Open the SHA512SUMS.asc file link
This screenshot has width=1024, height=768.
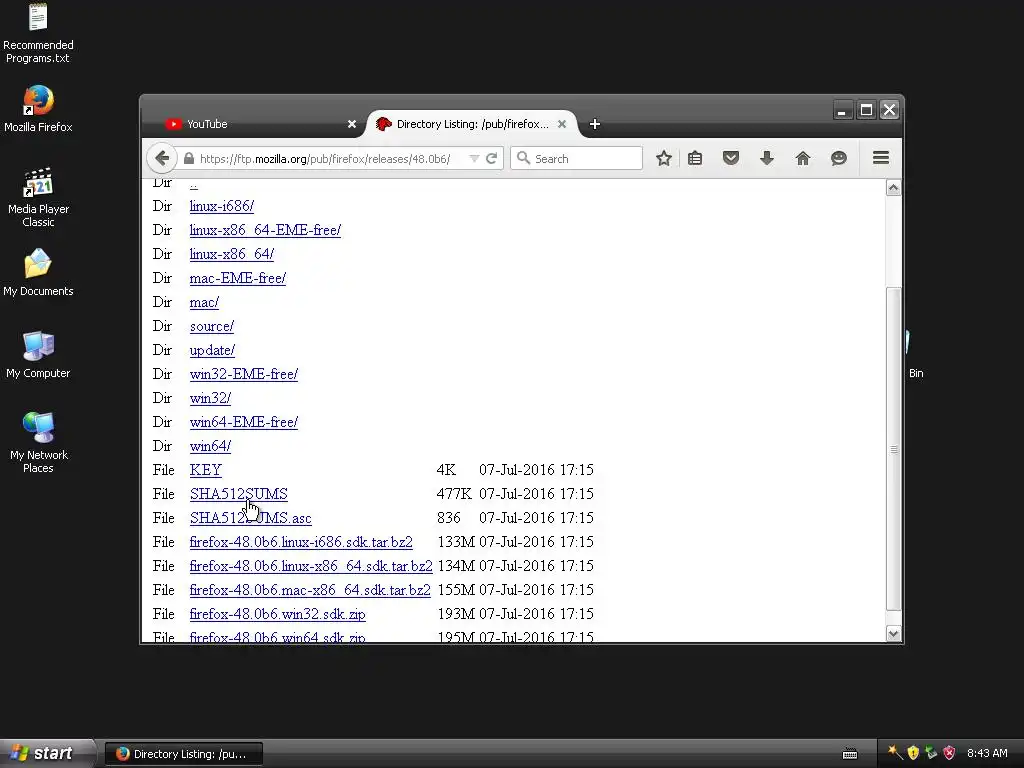[251, 519]
